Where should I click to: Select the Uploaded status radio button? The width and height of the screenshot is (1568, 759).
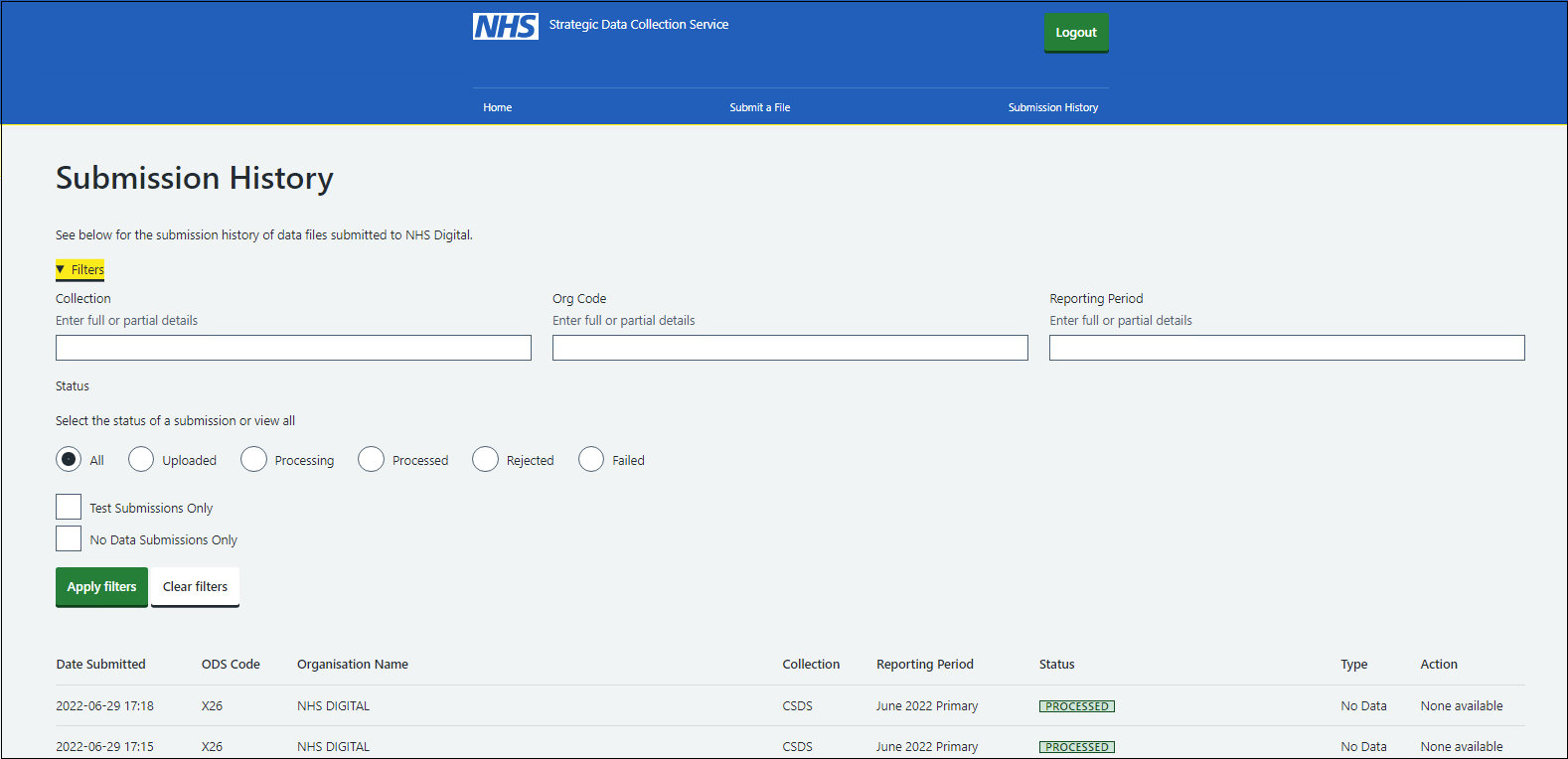pyautogui.click(x=141, y=459)
